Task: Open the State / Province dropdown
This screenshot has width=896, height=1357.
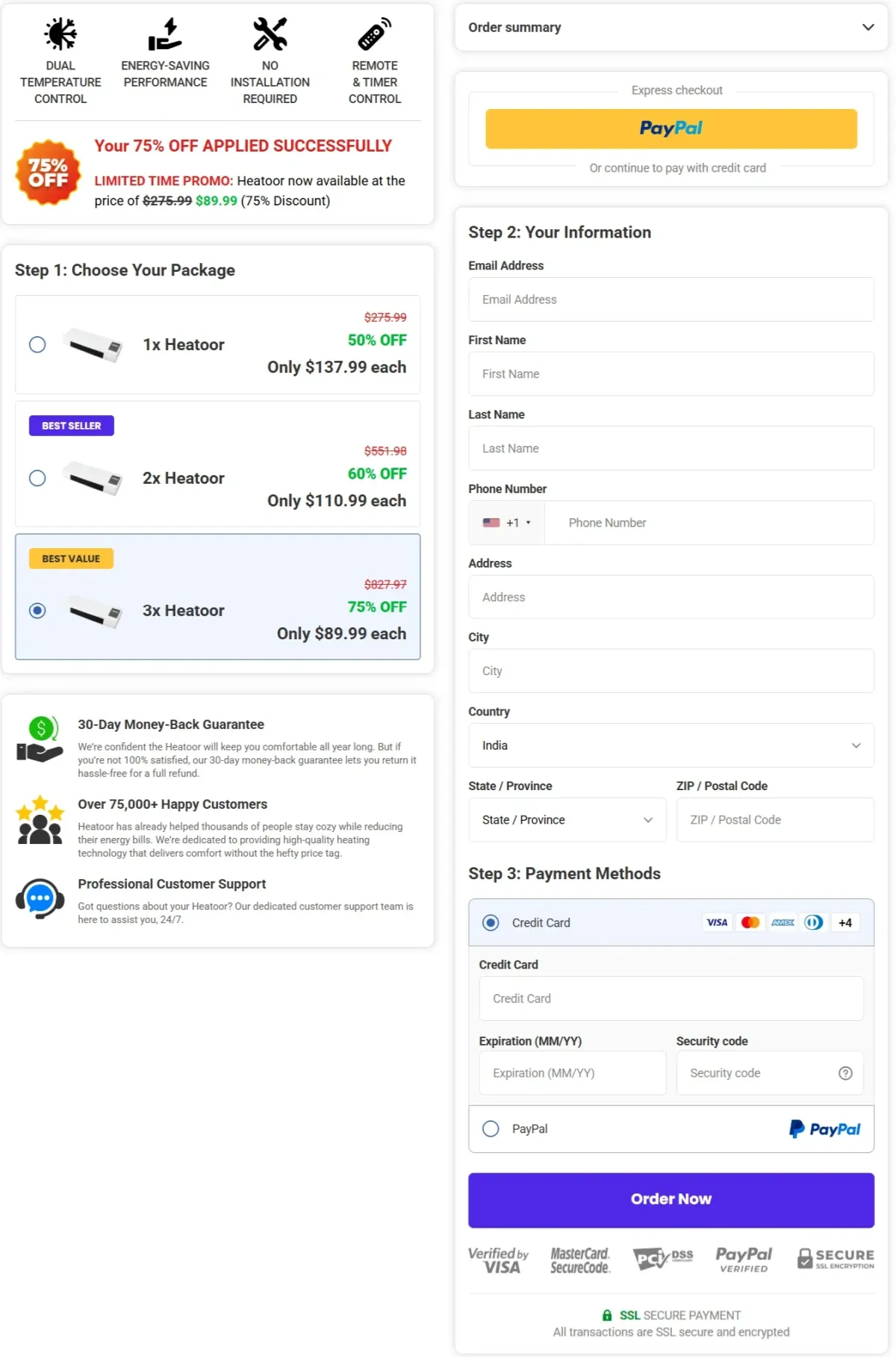Action: point(567,819)
